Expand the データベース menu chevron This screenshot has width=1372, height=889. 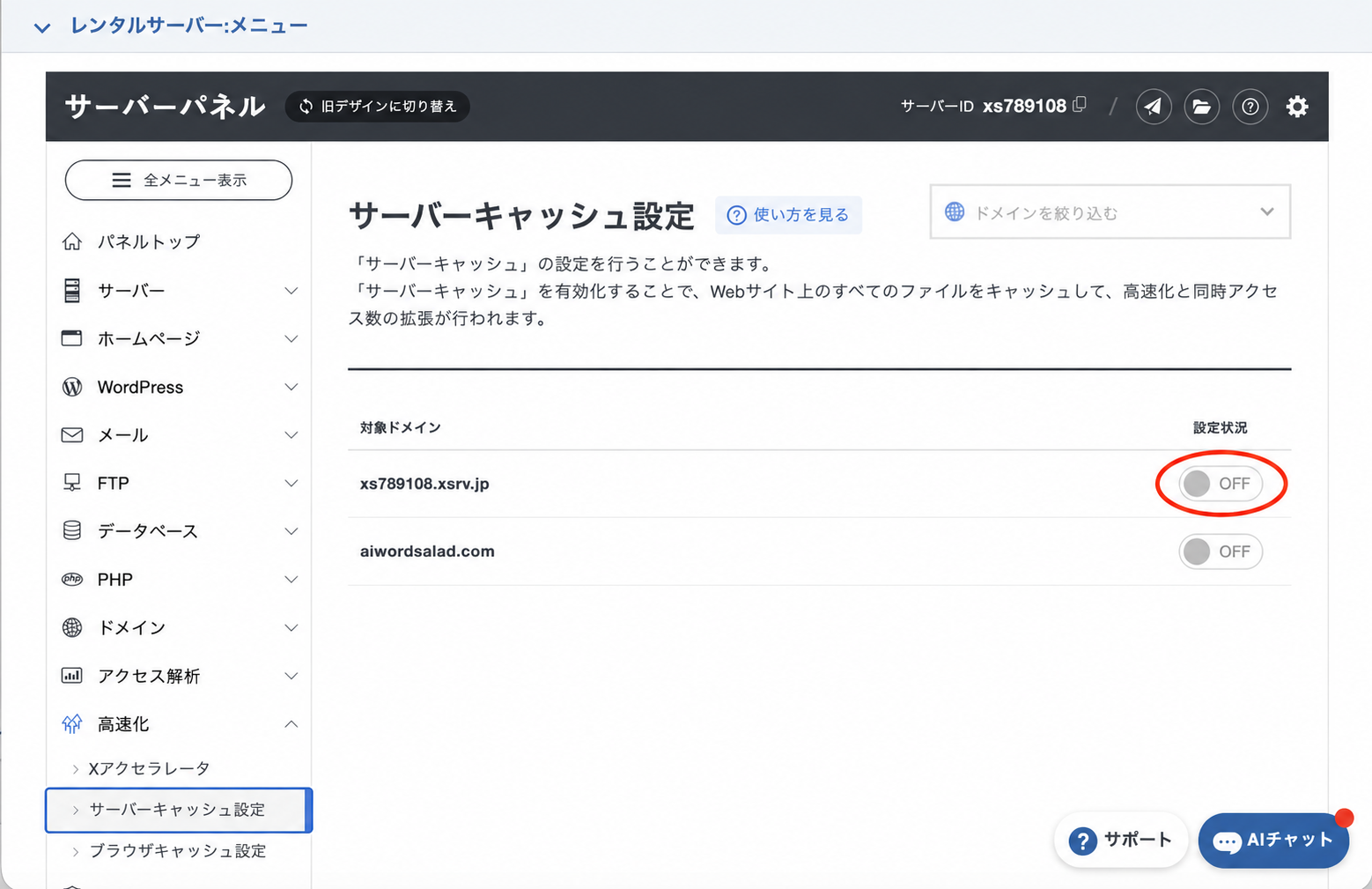point(291,531)
